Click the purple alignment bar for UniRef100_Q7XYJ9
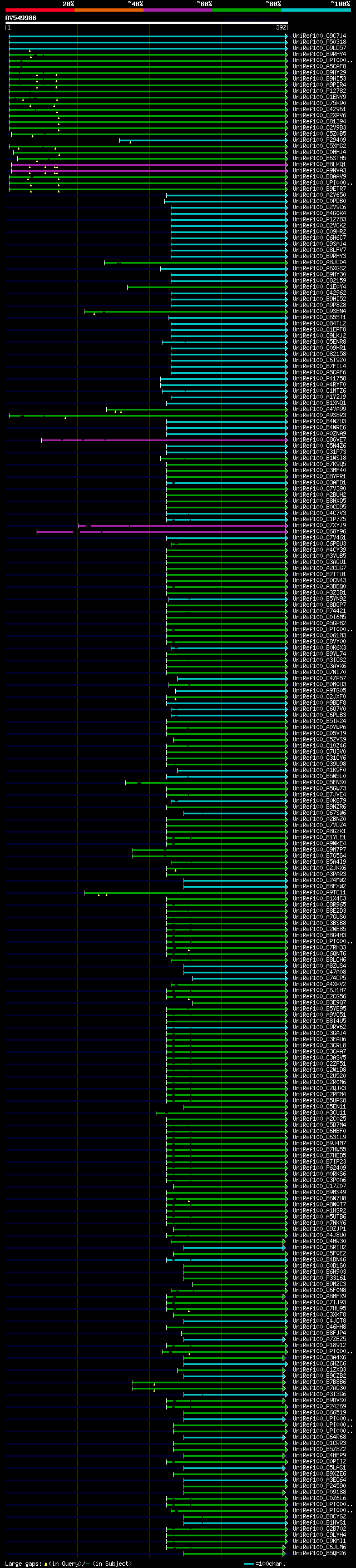Image resolution: width=356 pixels, height=1568 pixels. point(182,525)
